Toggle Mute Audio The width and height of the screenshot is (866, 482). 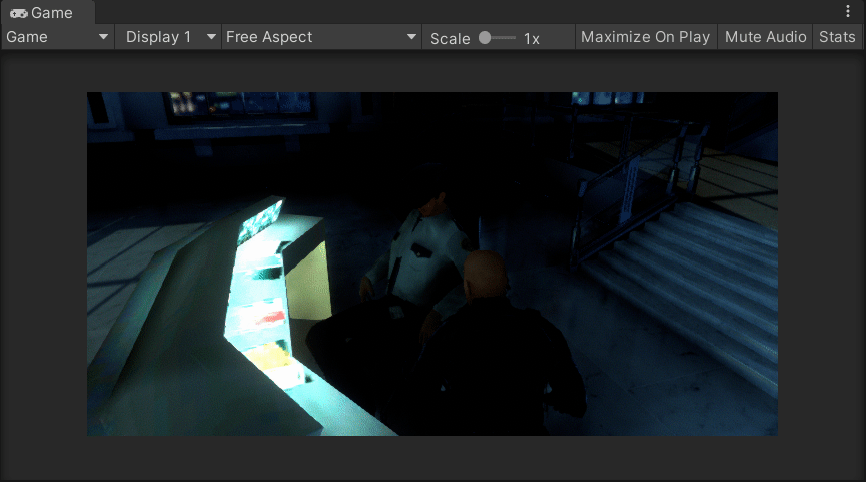[765, 37]
